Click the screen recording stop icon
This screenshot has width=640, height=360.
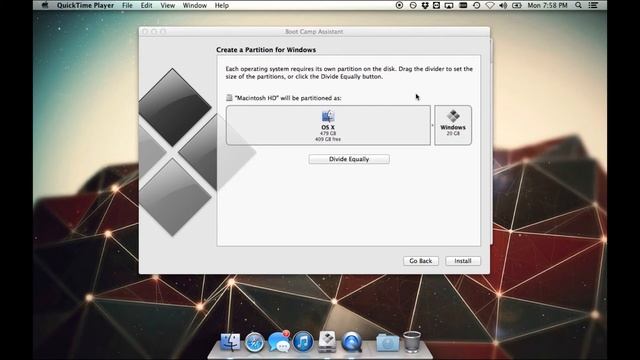399,5
